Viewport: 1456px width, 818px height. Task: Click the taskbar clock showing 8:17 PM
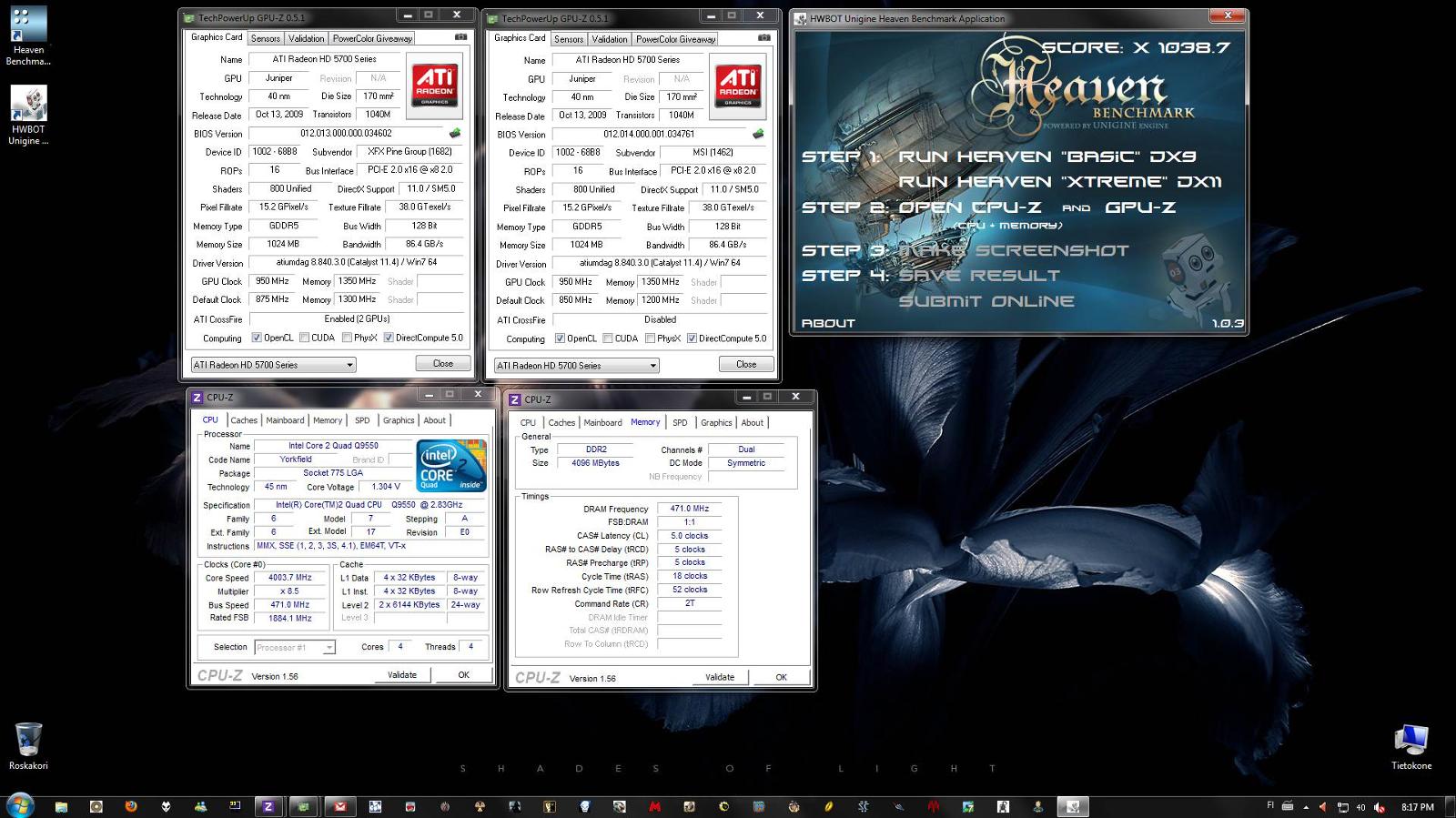click(1418, 807)
